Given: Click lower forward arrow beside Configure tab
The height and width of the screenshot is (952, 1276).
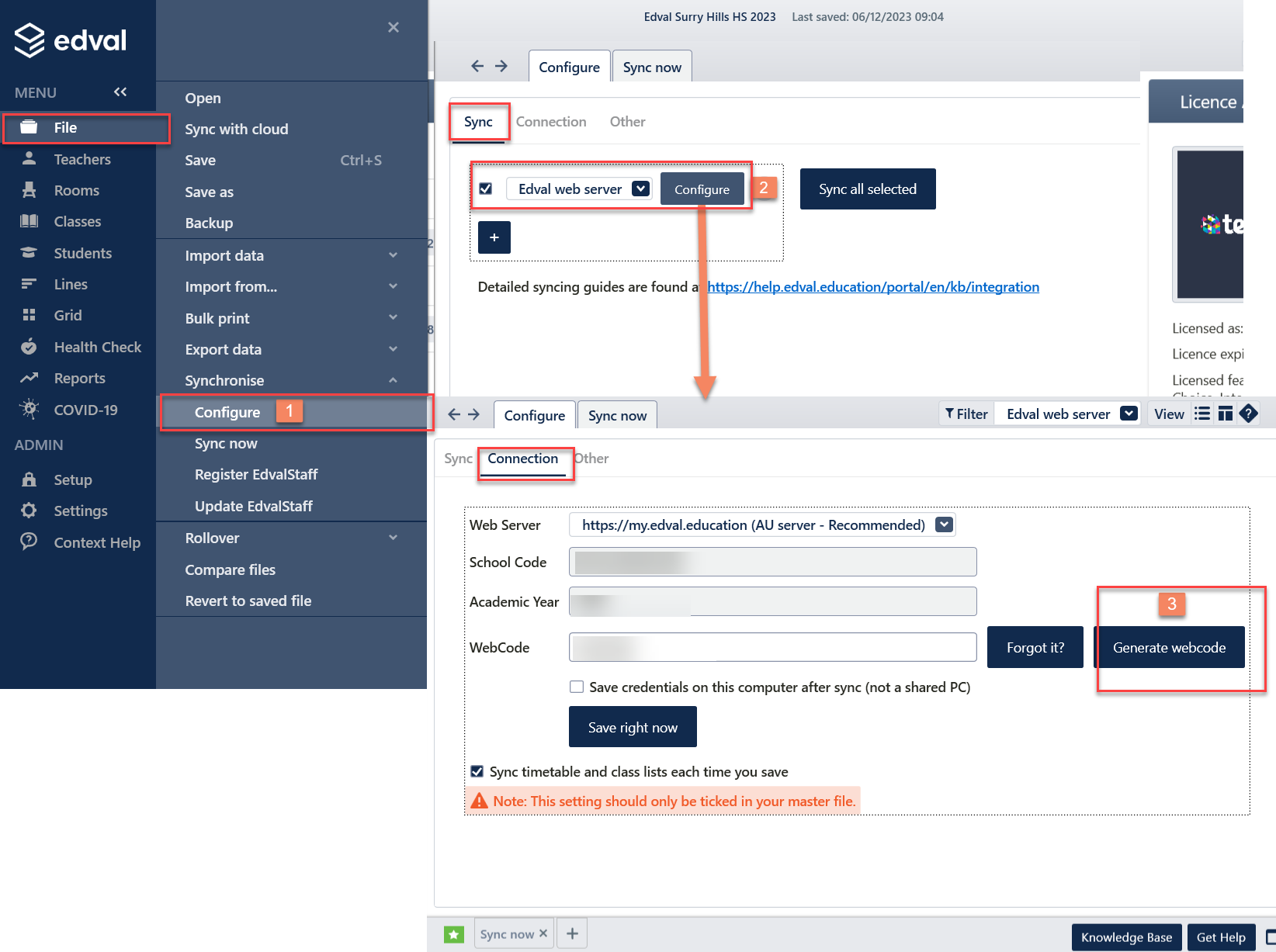Looking at the screenshot, I should point(474,414).
